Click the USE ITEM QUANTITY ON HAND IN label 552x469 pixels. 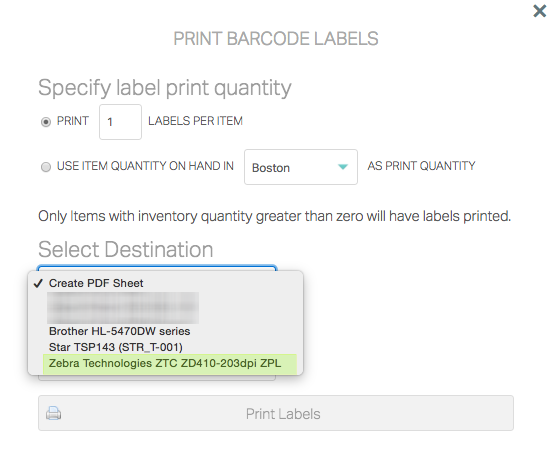click(x=145, y=166)
